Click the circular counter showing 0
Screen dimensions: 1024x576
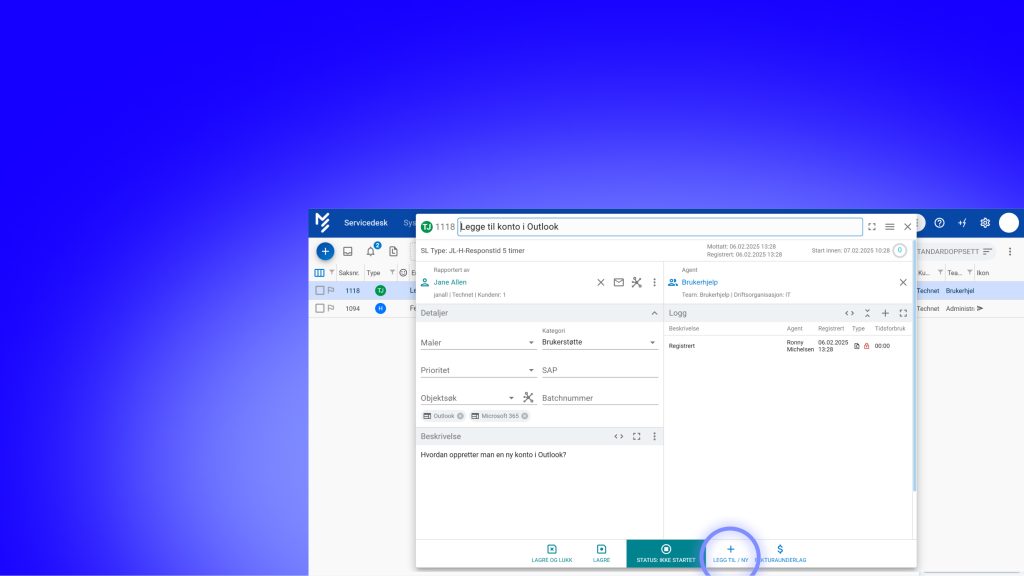tap(899, 251)
